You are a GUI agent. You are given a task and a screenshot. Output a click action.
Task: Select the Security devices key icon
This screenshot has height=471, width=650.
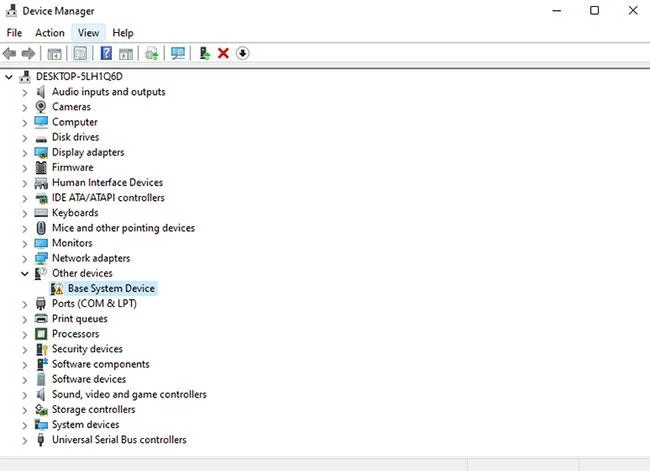41,349
